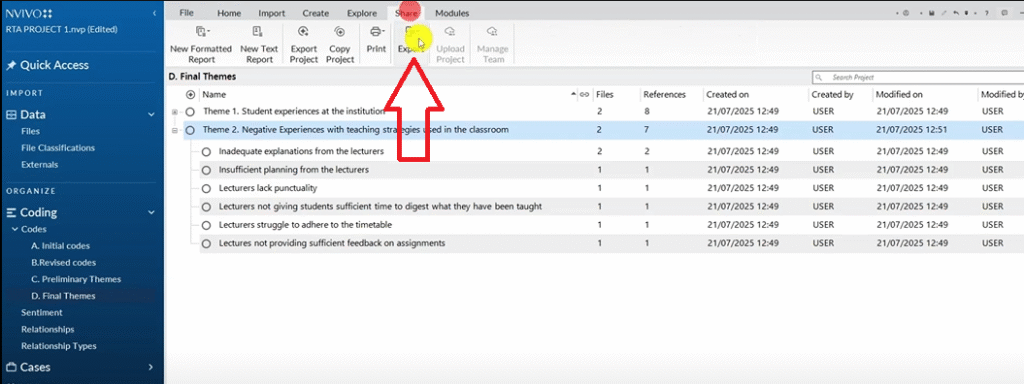Sort by the Files column header

pyautogui.click(x=605, y=95)
